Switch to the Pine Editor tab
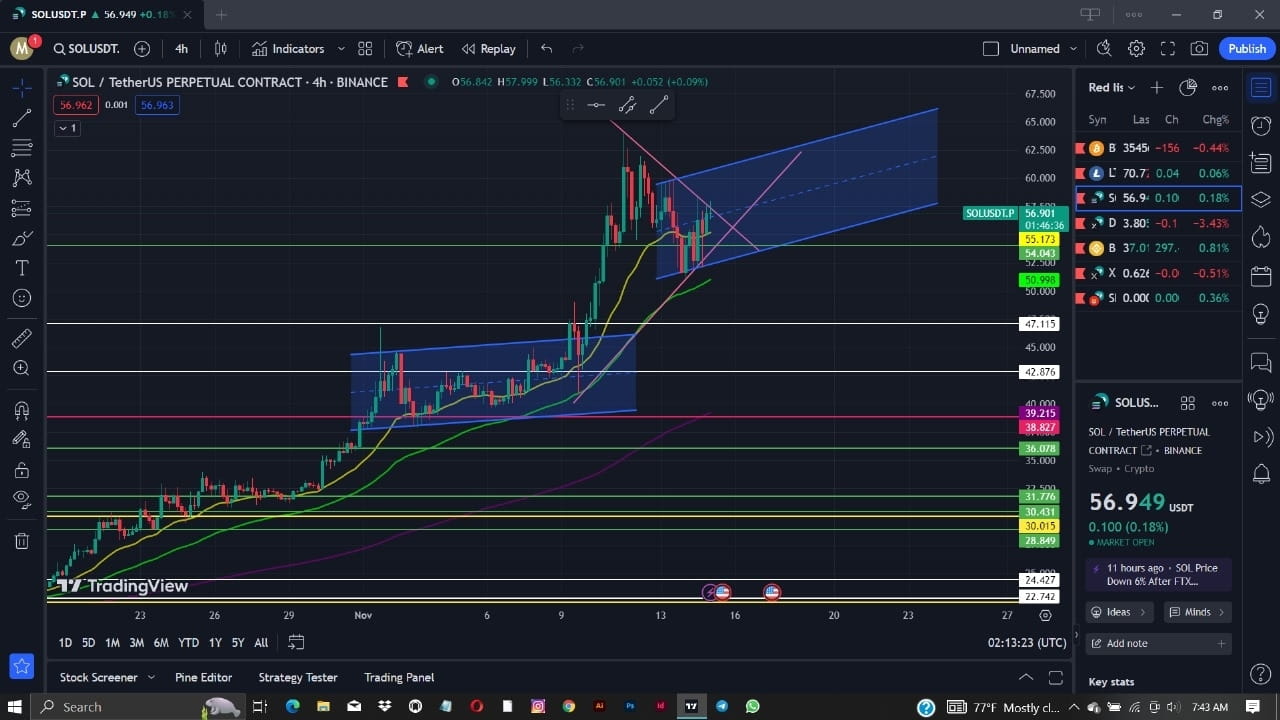 (203, 677)
